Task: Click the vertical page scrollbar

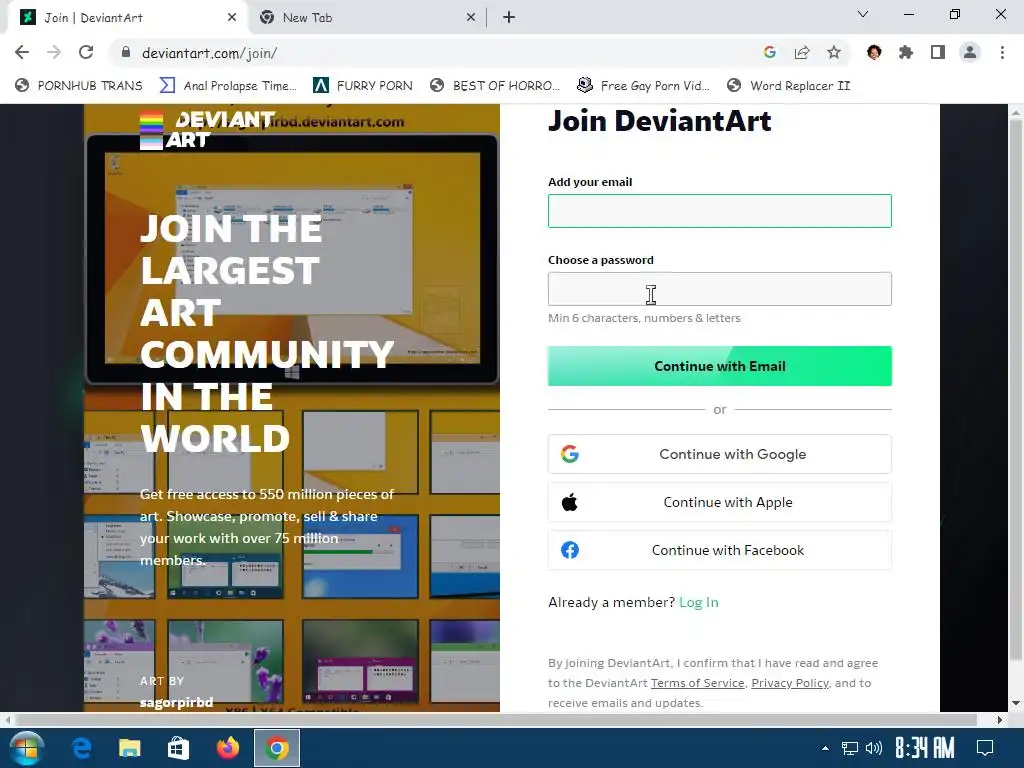Action: [x=1016, y=389]
